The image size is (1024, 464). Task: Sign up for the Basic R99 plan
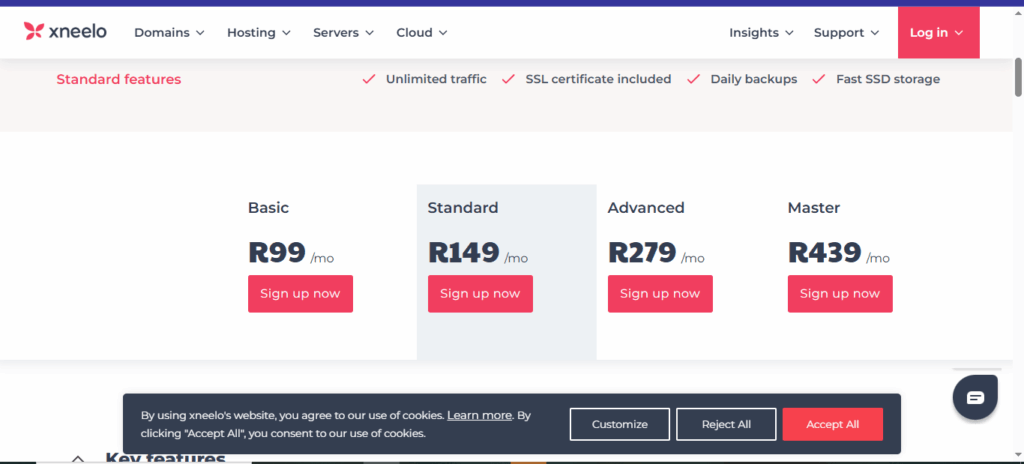coord(300,294)
